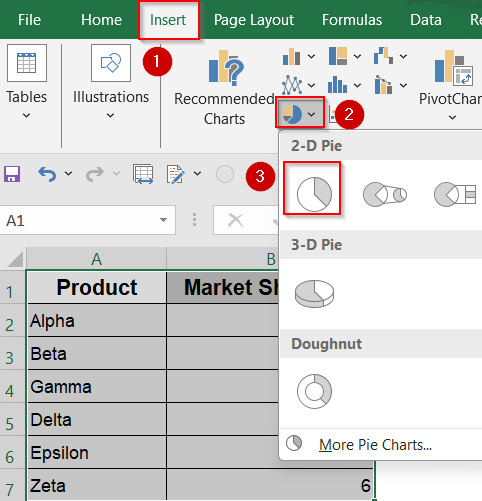Insert a hierarchy treemap chart

(x=338, y=56)
